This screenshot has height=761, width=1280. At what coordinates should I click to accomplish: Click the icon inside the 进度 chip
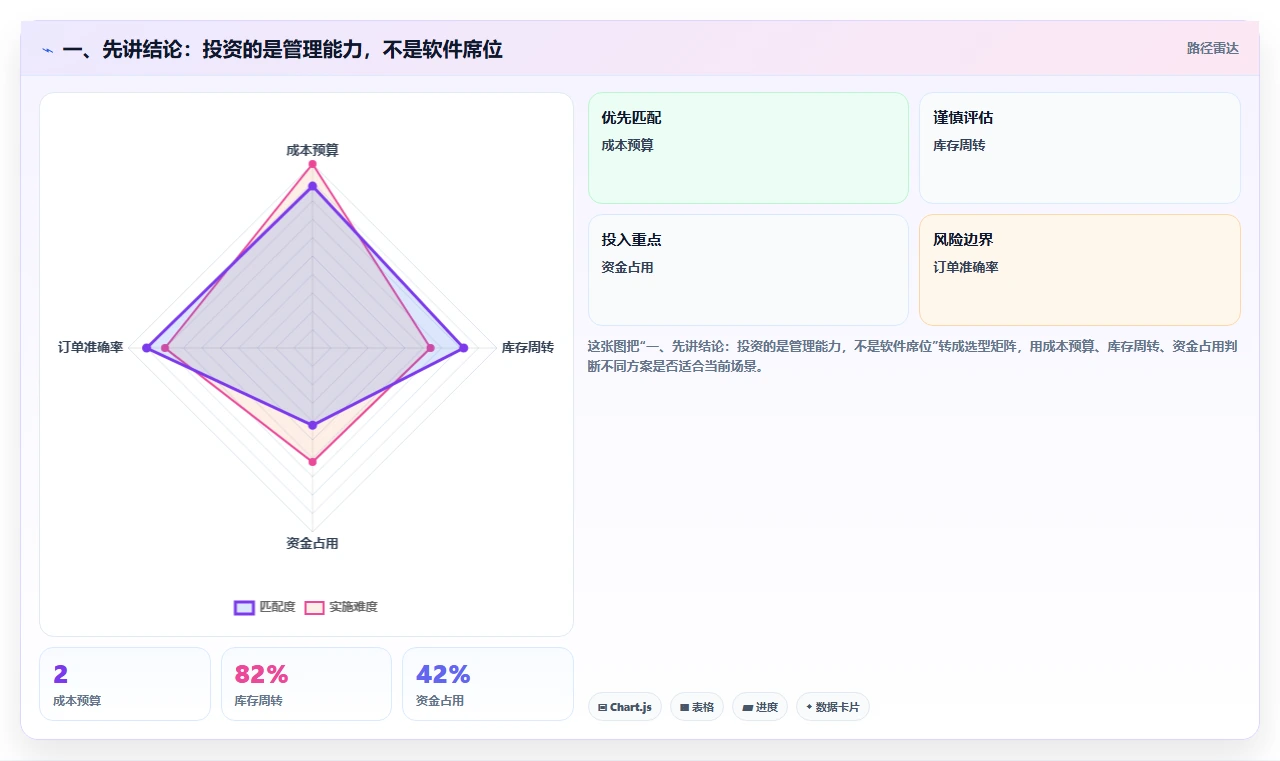(747, 707)
